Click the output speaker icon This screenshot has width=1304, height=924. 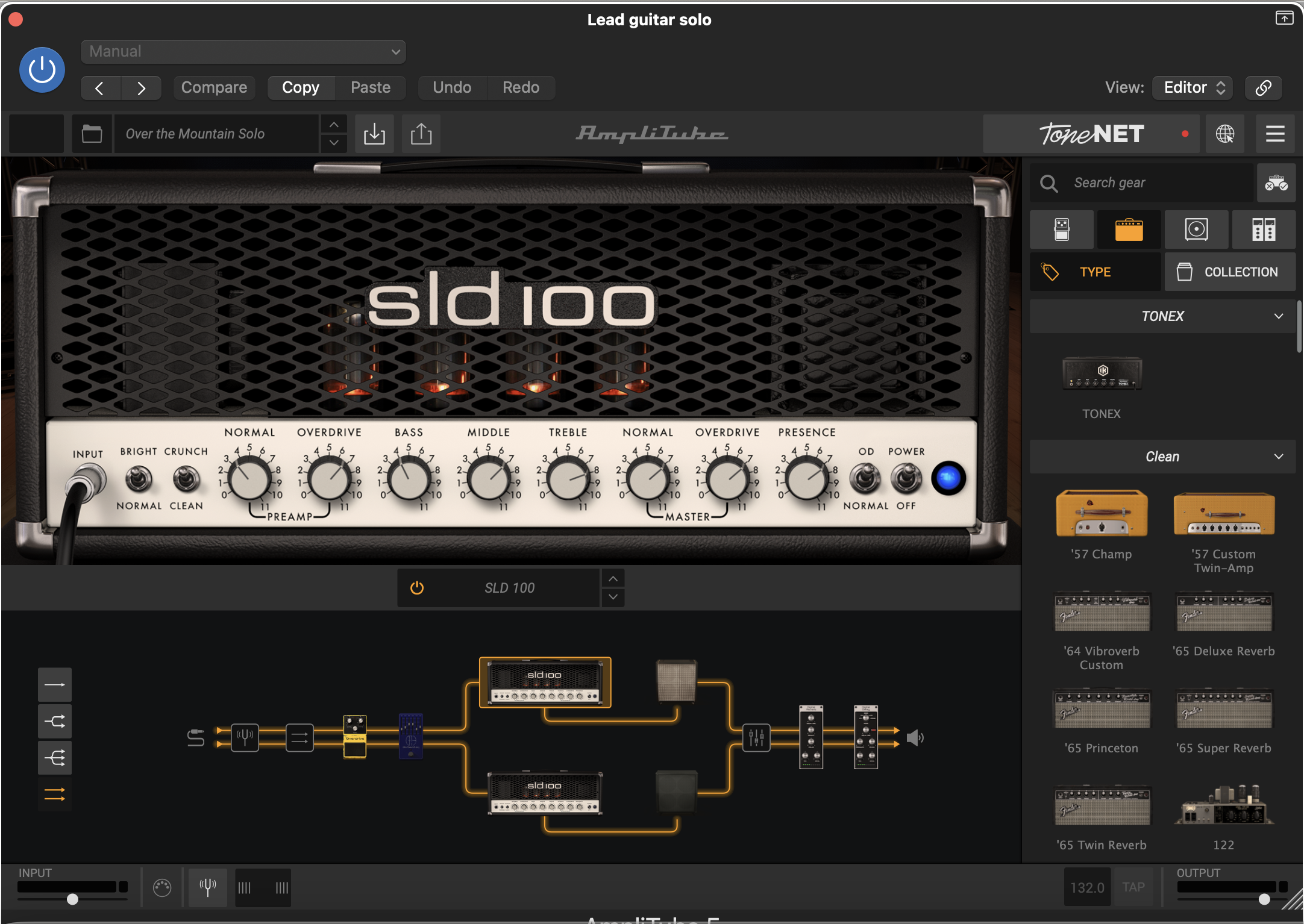click(915, 737)
